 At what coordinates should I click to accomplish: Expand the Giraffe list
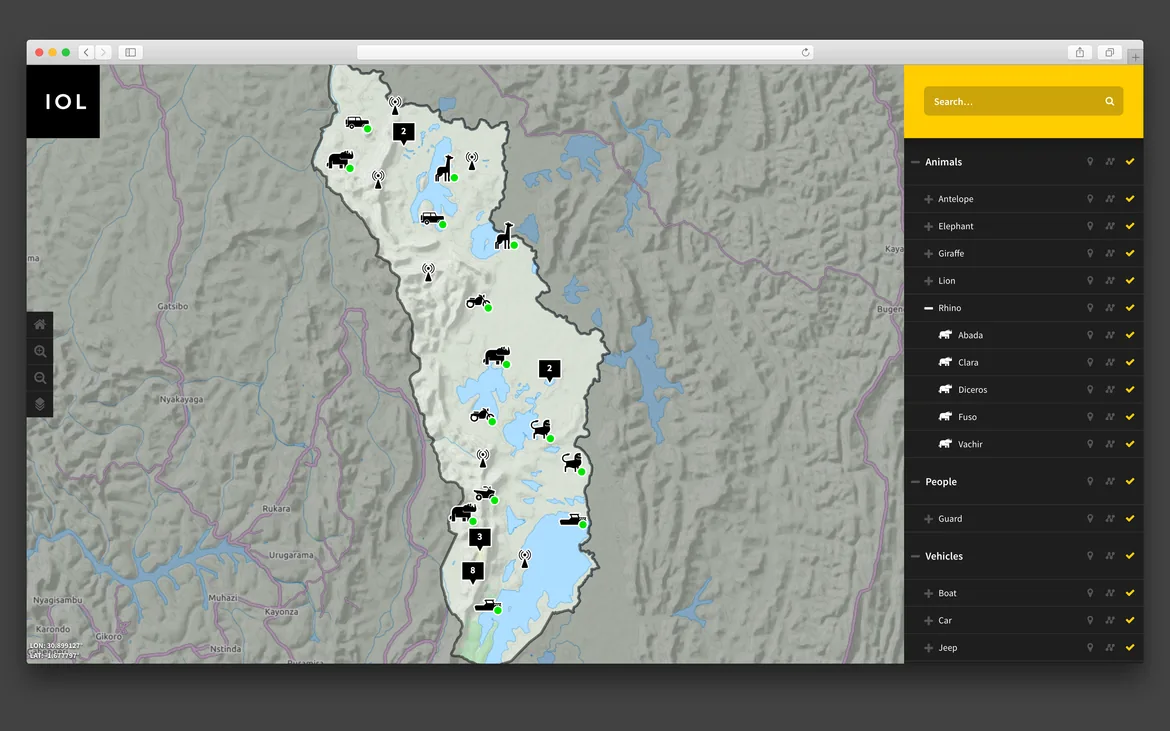[x=928, y=254]
